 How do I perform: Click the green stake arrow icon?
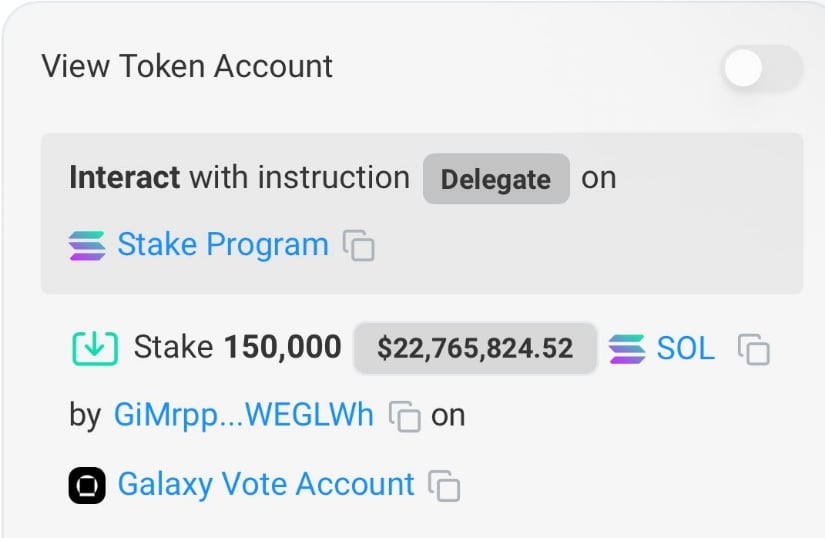[95, 348]
